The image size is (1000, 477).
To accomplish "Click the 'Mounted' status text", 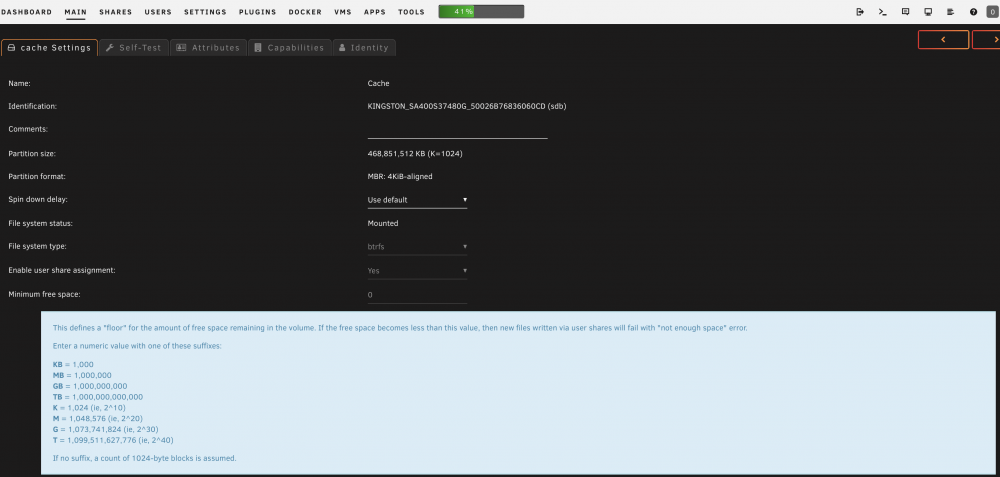I will (383, 224).
